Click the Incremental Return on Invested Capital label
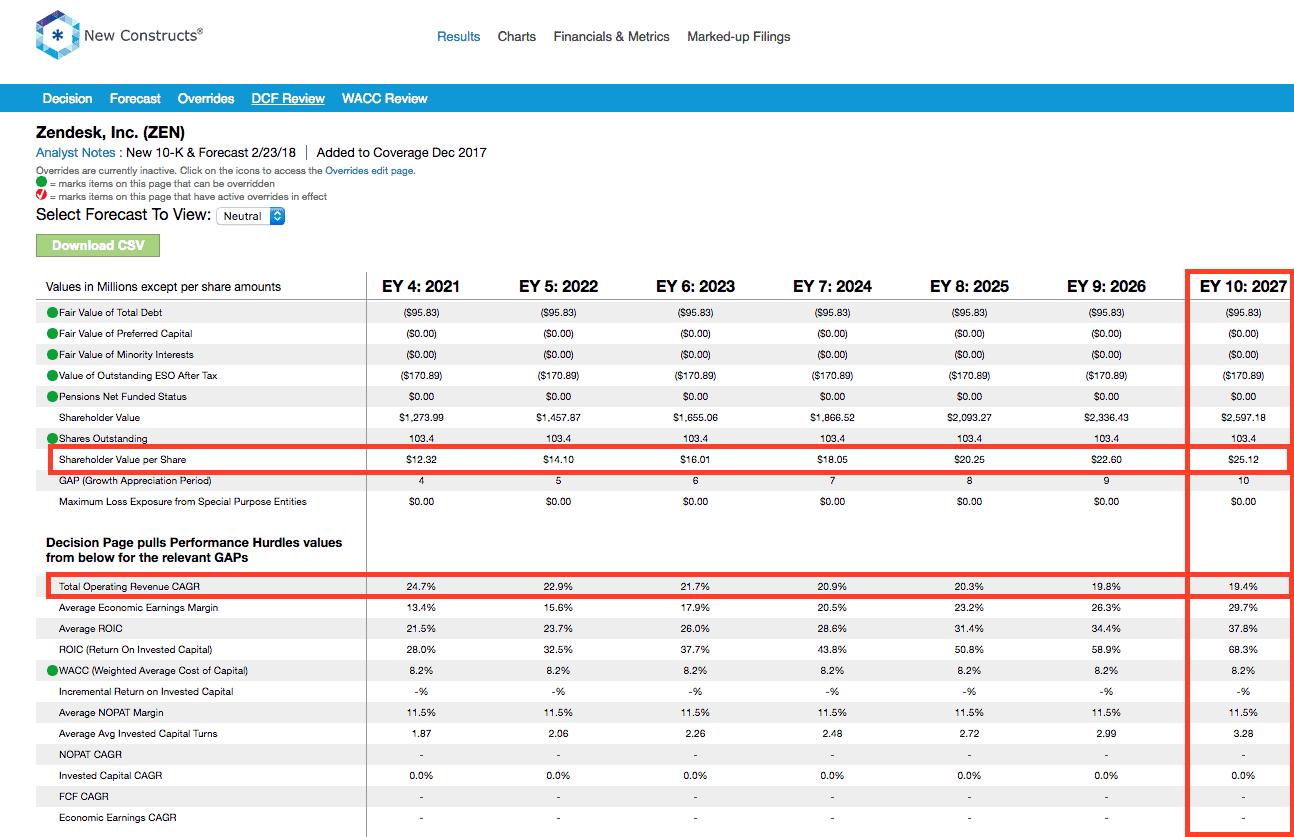Screen dimensions: 1294x837 click(146, 692)
